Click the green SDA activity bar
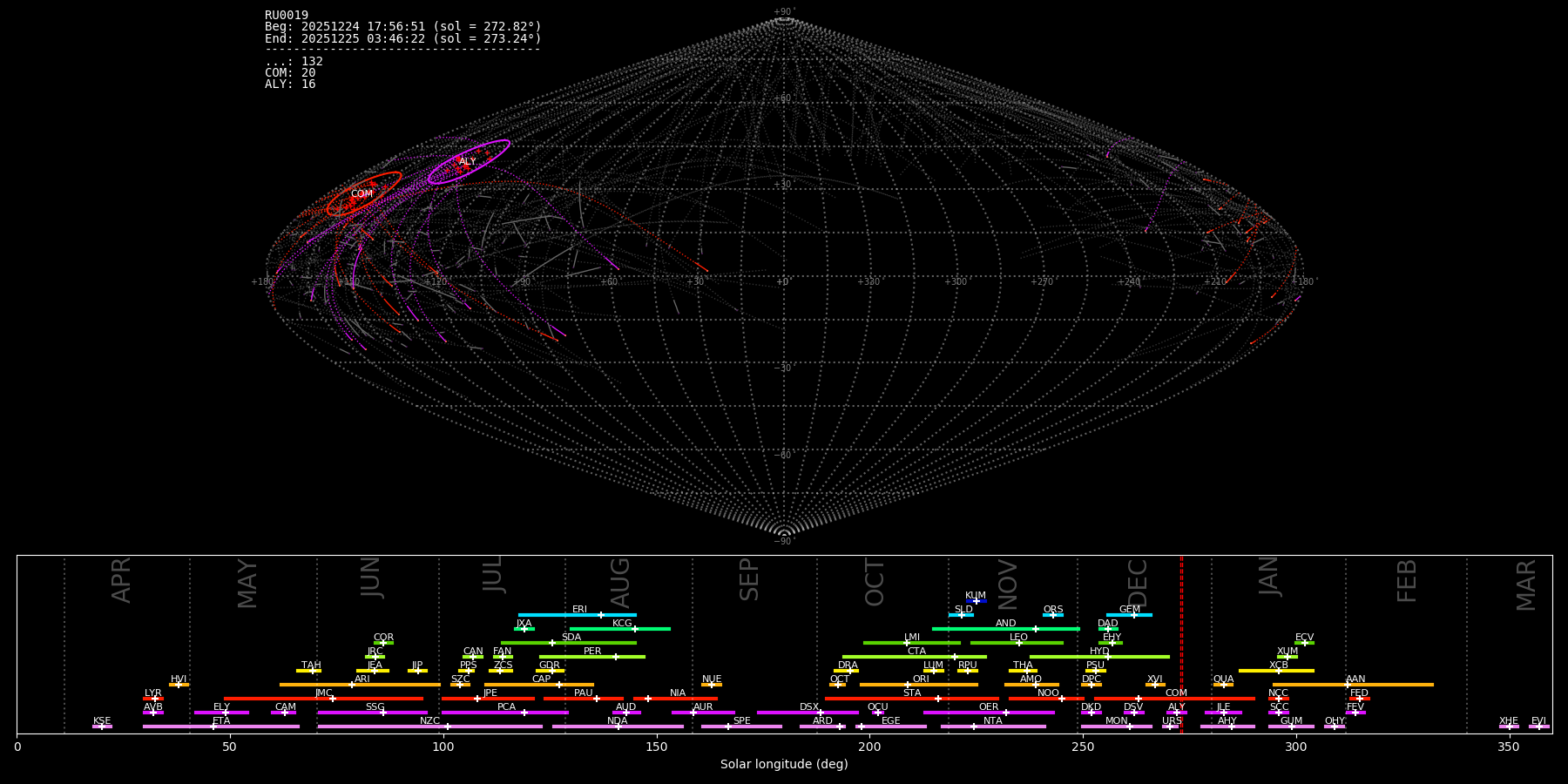Image resolution: width=1568 pixels, height=784 pixels. (569, 643)
